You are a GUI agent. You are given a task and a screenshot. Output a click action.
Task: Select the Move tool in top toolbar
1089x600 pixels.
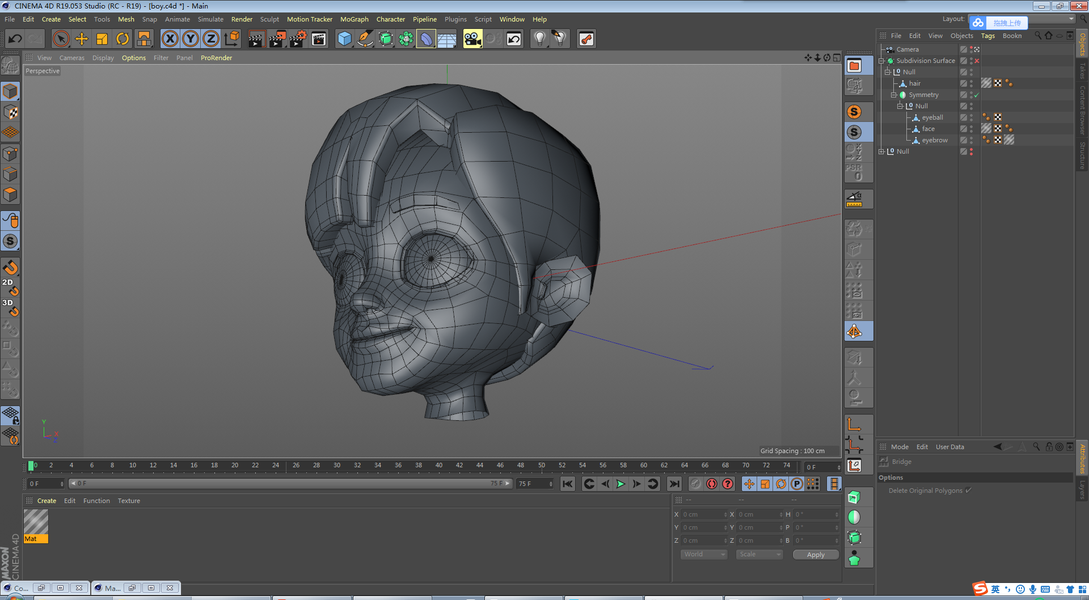[81, 39]
